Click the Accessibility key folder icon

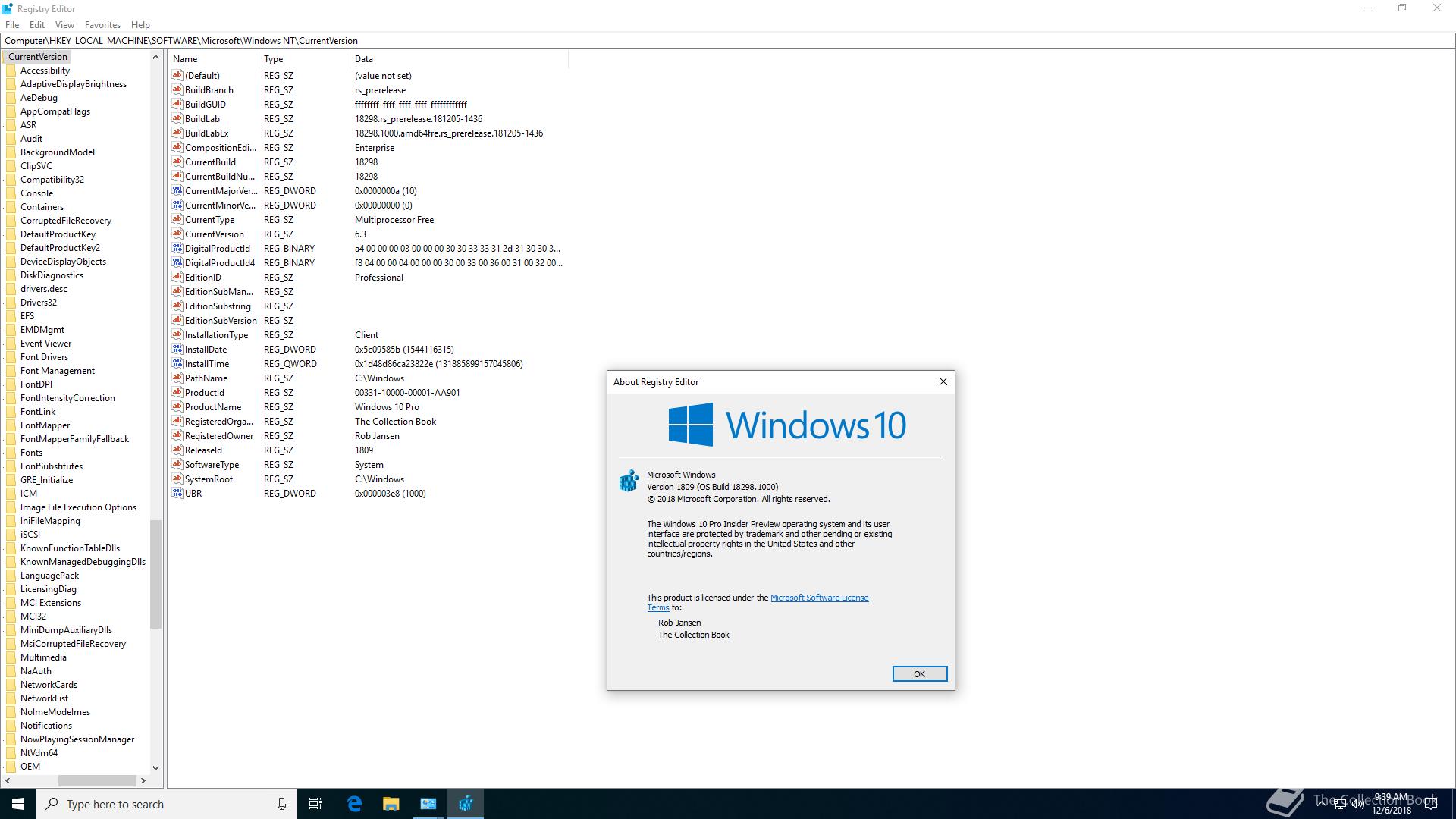pyautogui.click(x=11, y=71)
